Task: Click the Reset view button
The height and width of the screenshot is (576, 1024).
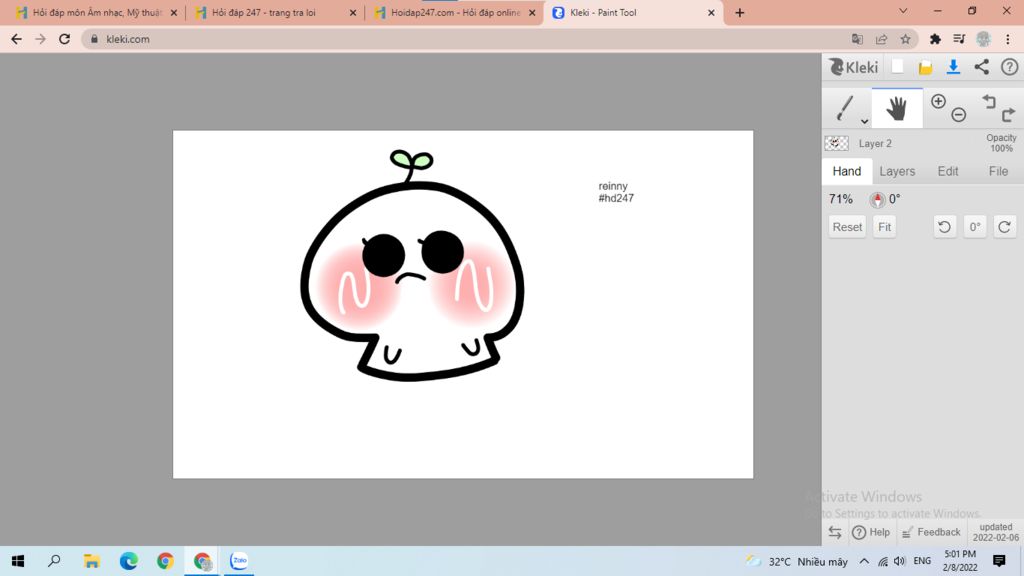Action: (x=847, y=227)
